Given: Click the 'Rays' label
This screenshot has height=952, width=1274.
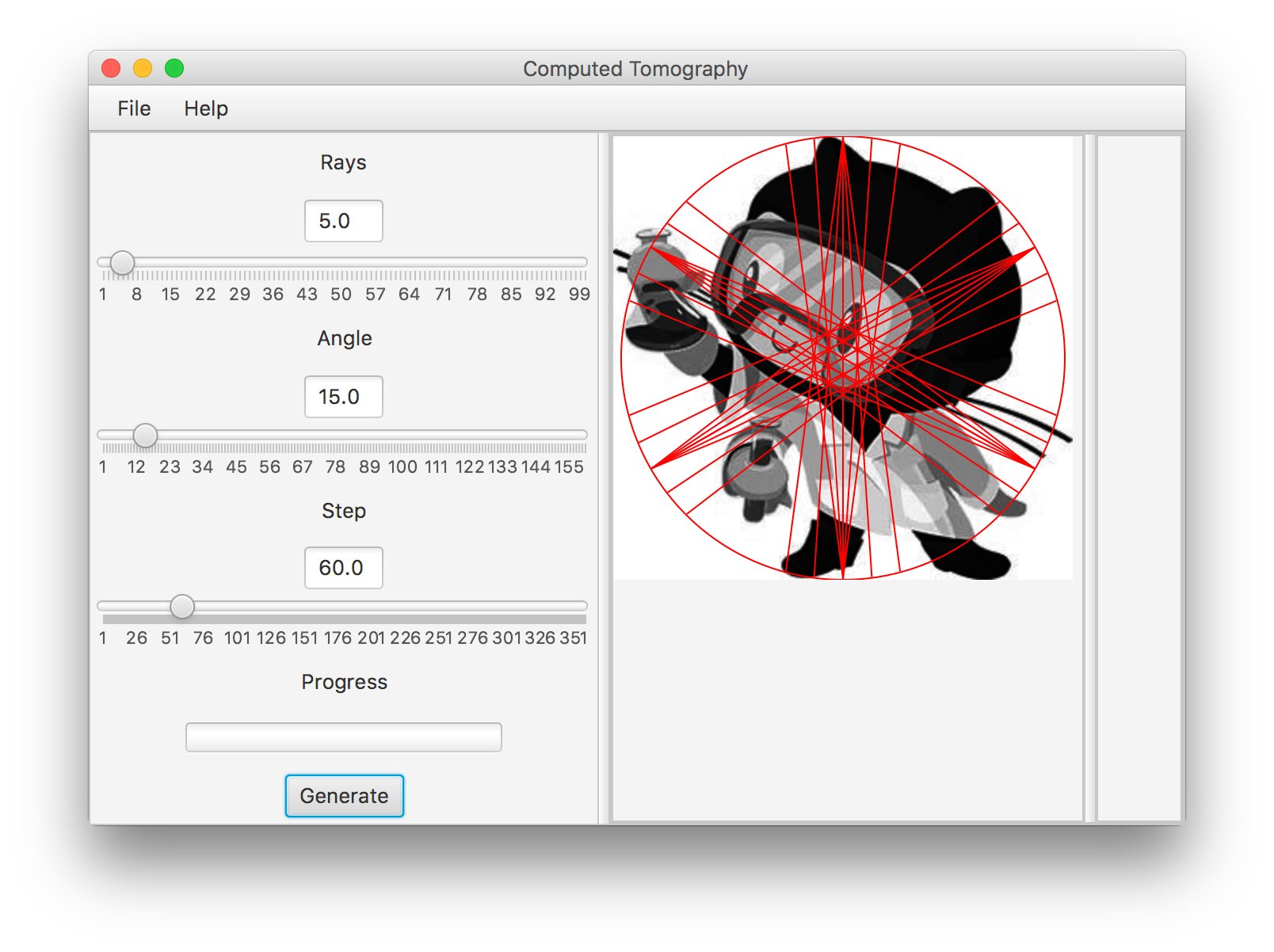Looking at the screenshot, I should [343, 162].
